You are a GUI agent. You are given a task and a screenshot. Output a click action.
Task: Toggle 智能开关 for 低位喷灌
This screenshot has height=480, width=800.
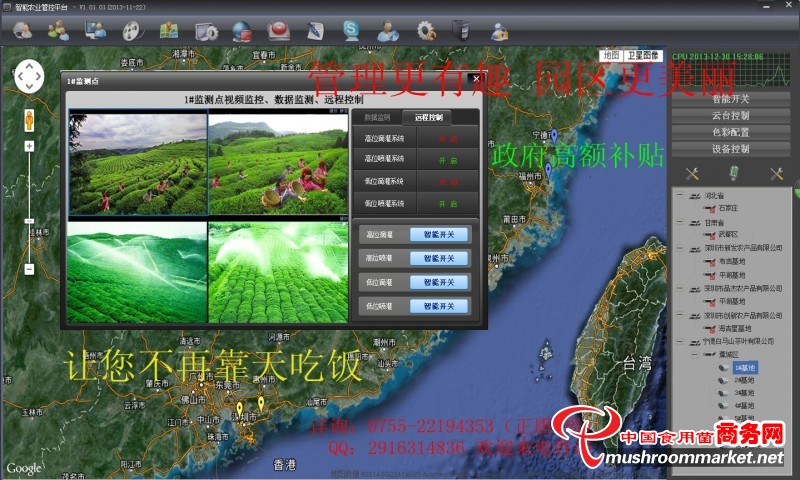pos(439,307)
